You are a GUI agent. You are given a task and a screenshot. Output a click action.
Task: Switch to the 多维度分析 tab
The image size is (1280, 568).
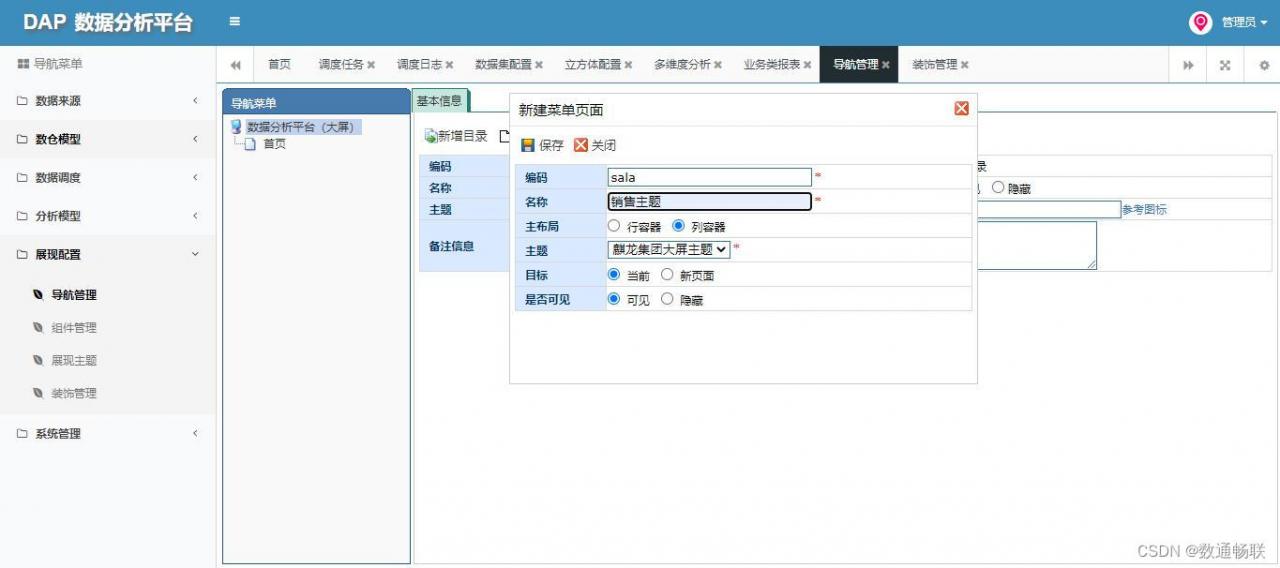(682, 65)
